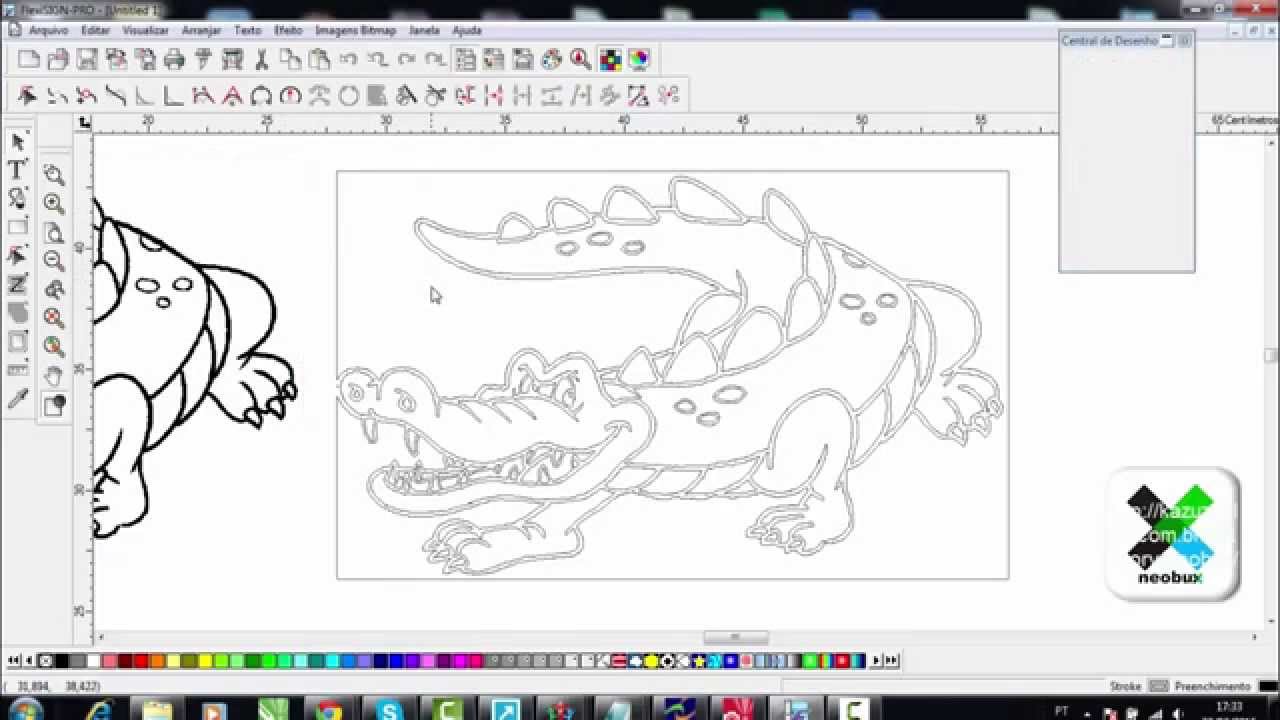Open the Arquivo menu
This screenshot has height=720, width=1280.
point(48,30)
